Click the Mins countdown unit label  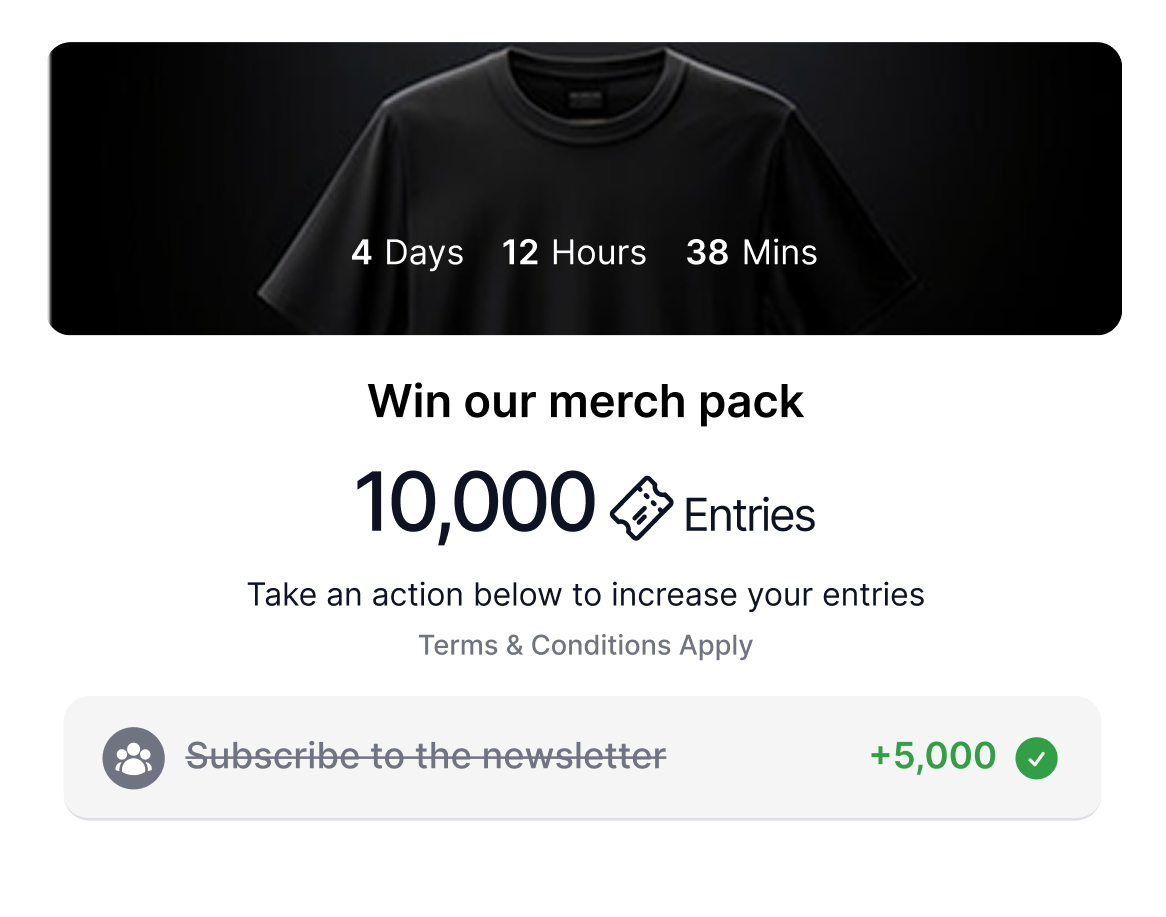tap(780, 253)
